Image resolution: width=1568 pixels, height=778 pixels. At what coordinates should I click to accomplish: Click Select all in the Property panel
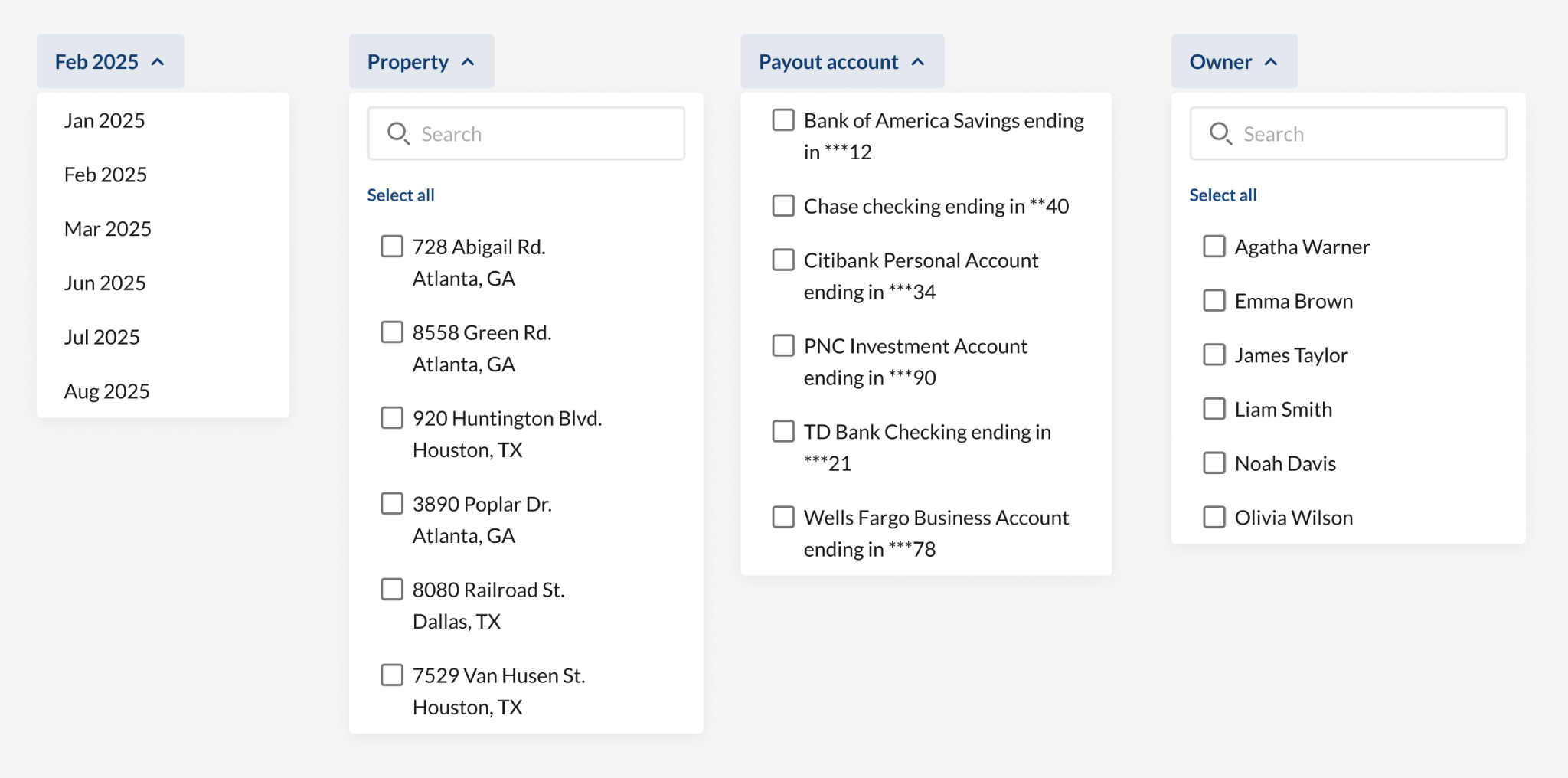[x=400, y=195]
